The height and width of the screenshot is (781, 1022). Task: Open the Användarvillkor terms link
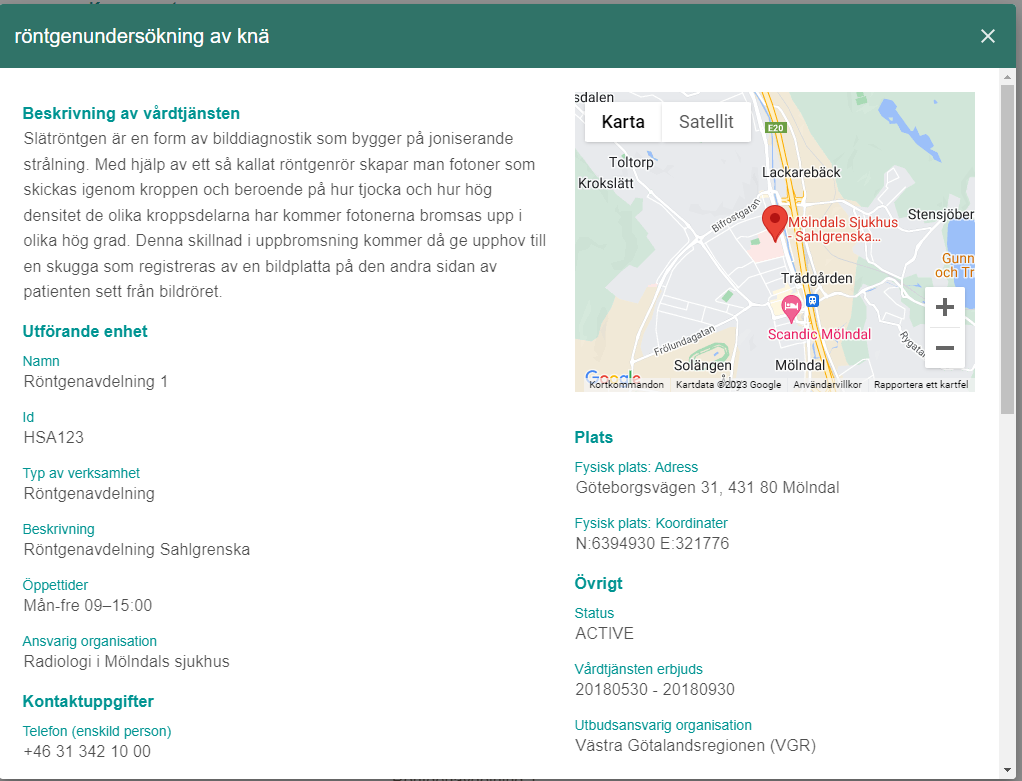pyautogui.click(x=827, y=385)
